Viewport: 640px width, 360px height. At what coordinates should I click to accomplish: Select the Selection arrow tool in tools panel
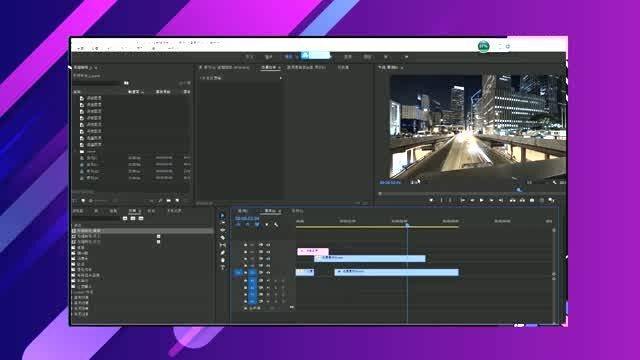coord(222,216)
